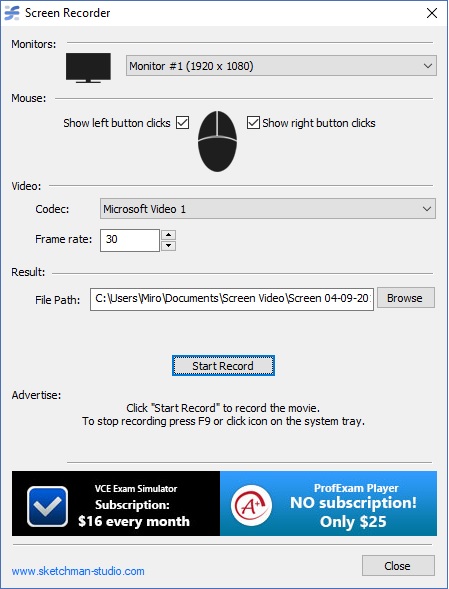The width and height of the screenshot is (449, 589).
Task: Open the Monitor #1 (1920 x 1080) dropdown
Action: click(x=281, y=66)
